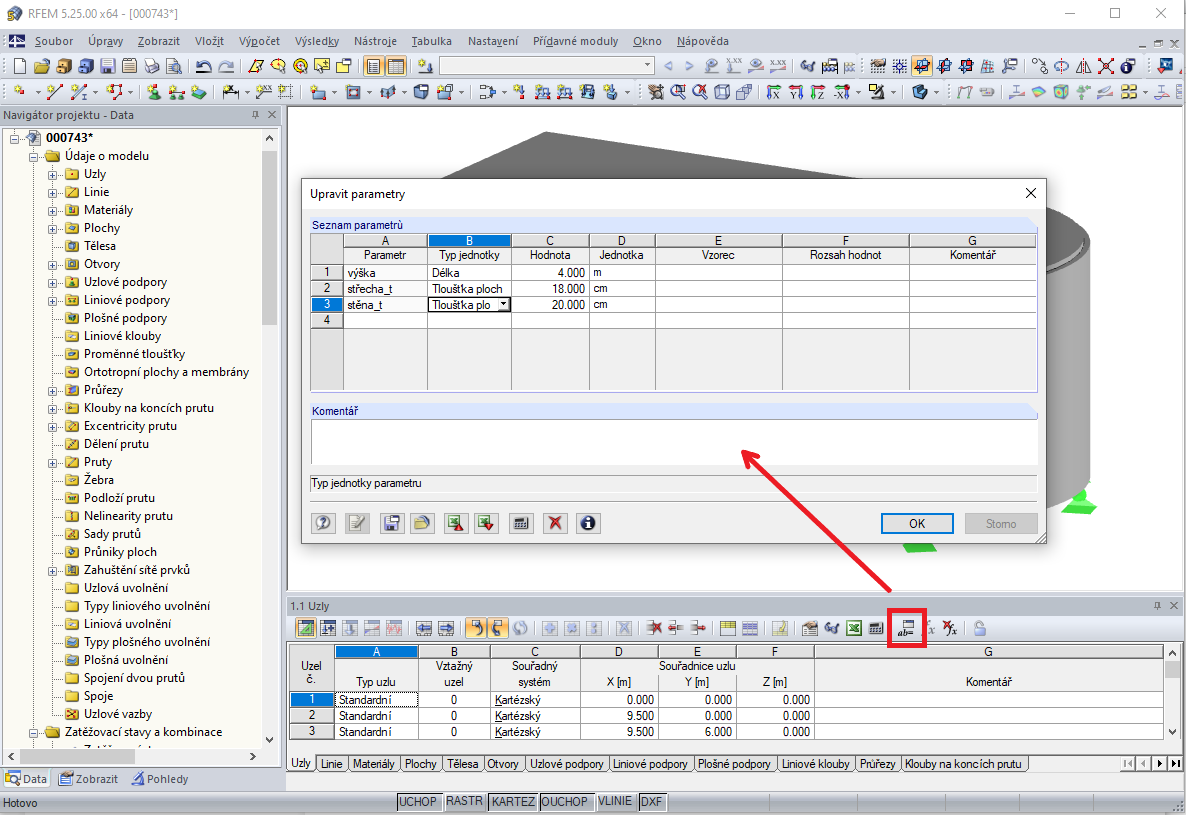Switch to Zobrazit navigator tab
Viewport: 1186px width, 815px height.
[x=88, y=779]
